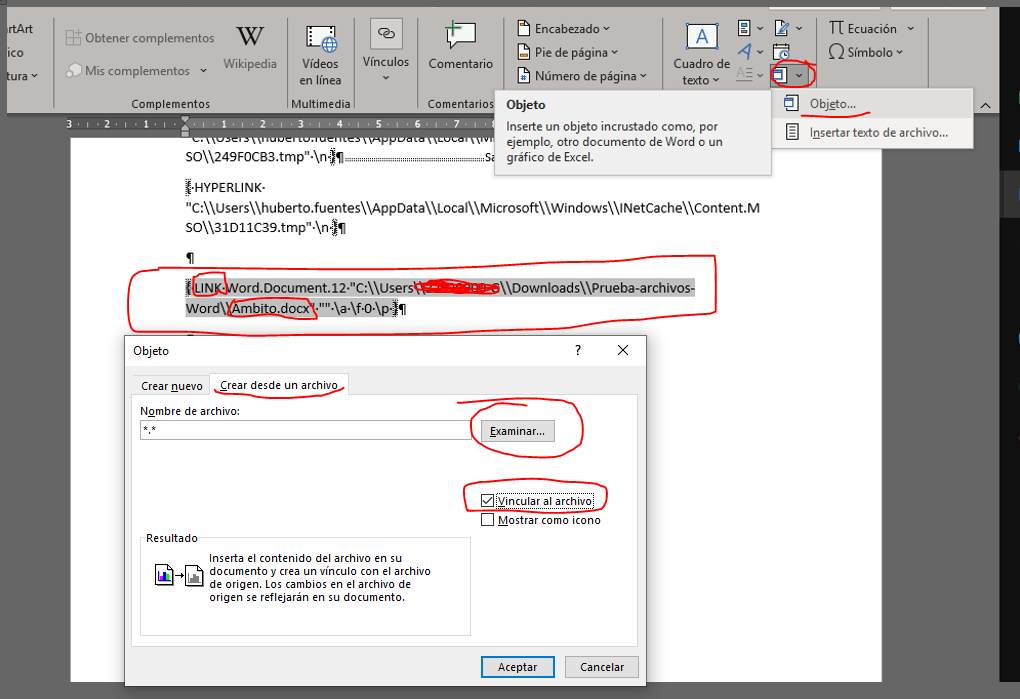Open the Vínculos group
The width and height of the screenshot is (1020, 699).
click(386, 51)
